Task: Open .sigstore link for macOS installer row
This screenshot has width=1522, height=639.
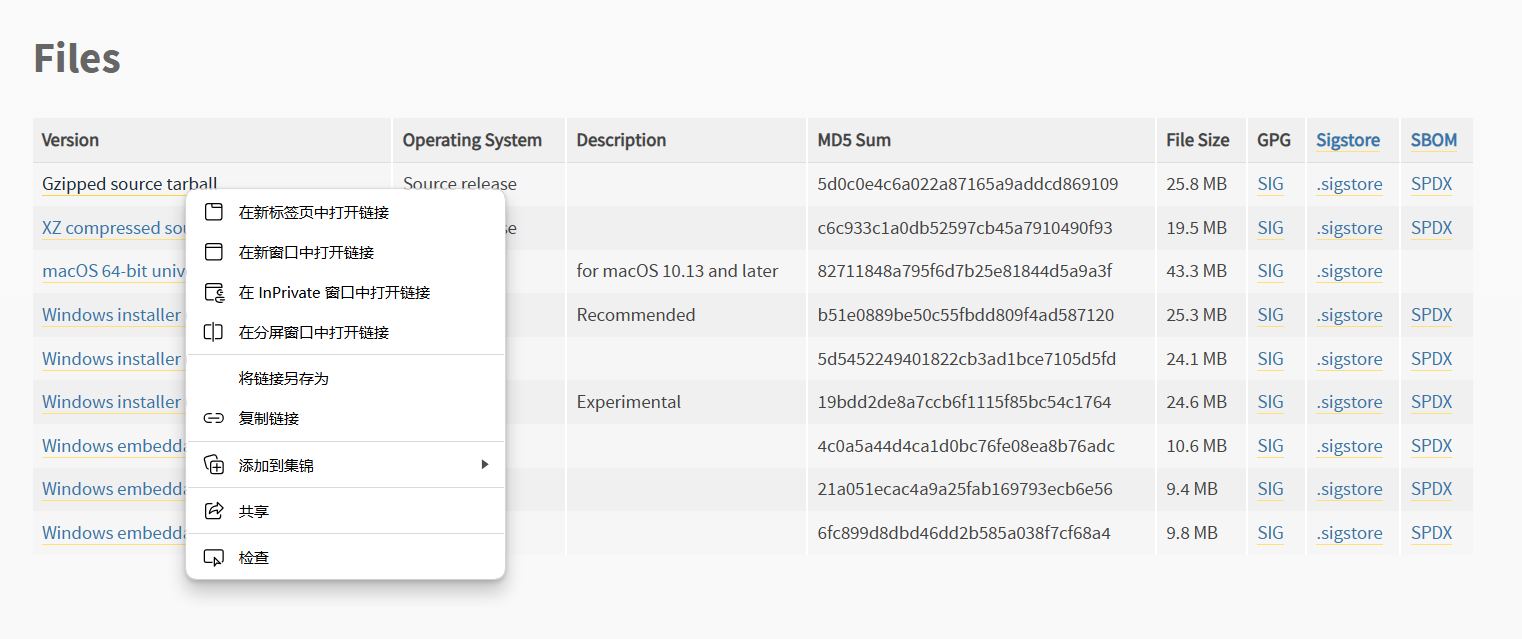Action: [1349, 271]
